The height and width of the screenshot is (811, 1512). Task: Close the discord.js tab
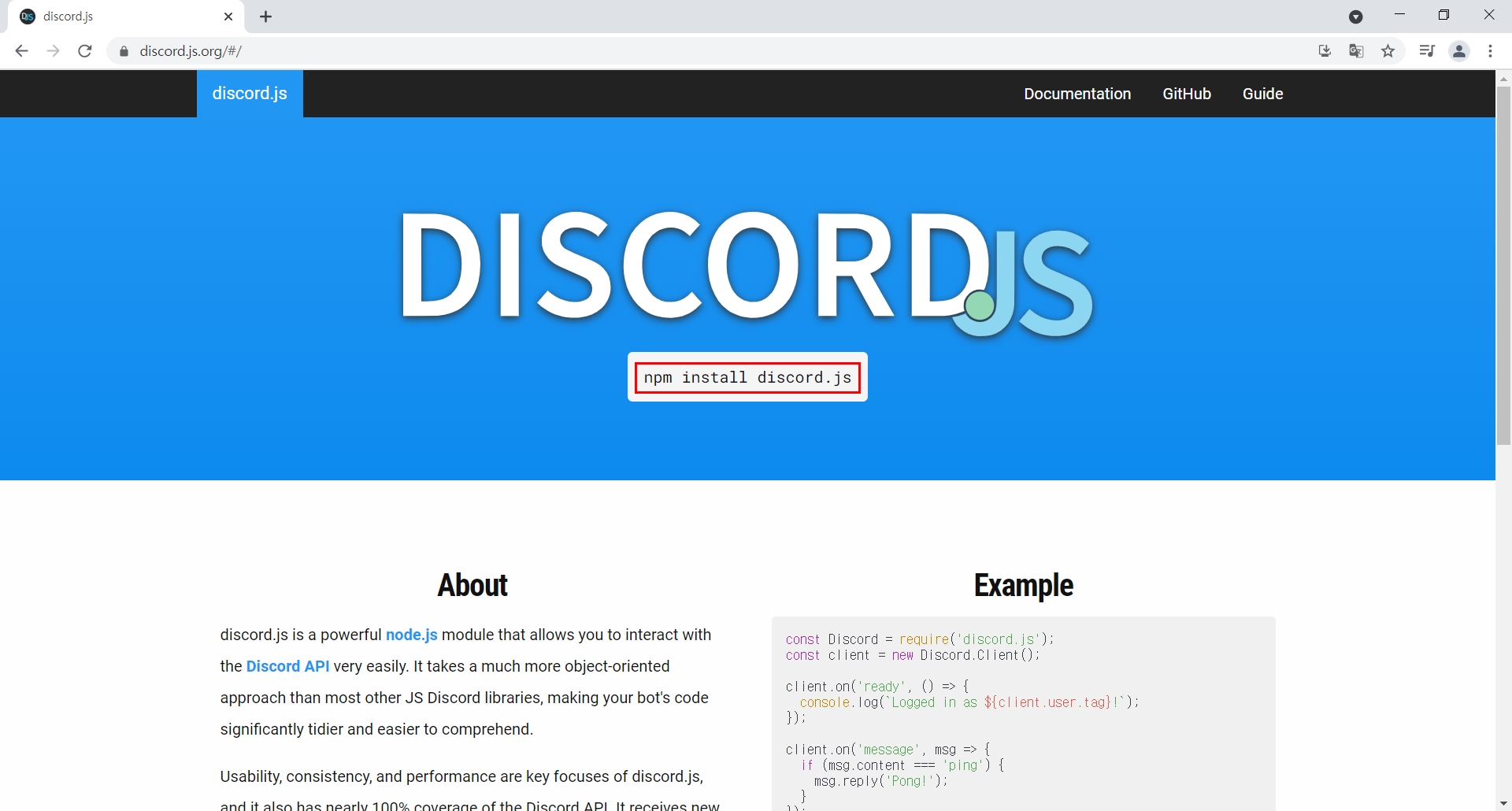click(x=228, y=17)
